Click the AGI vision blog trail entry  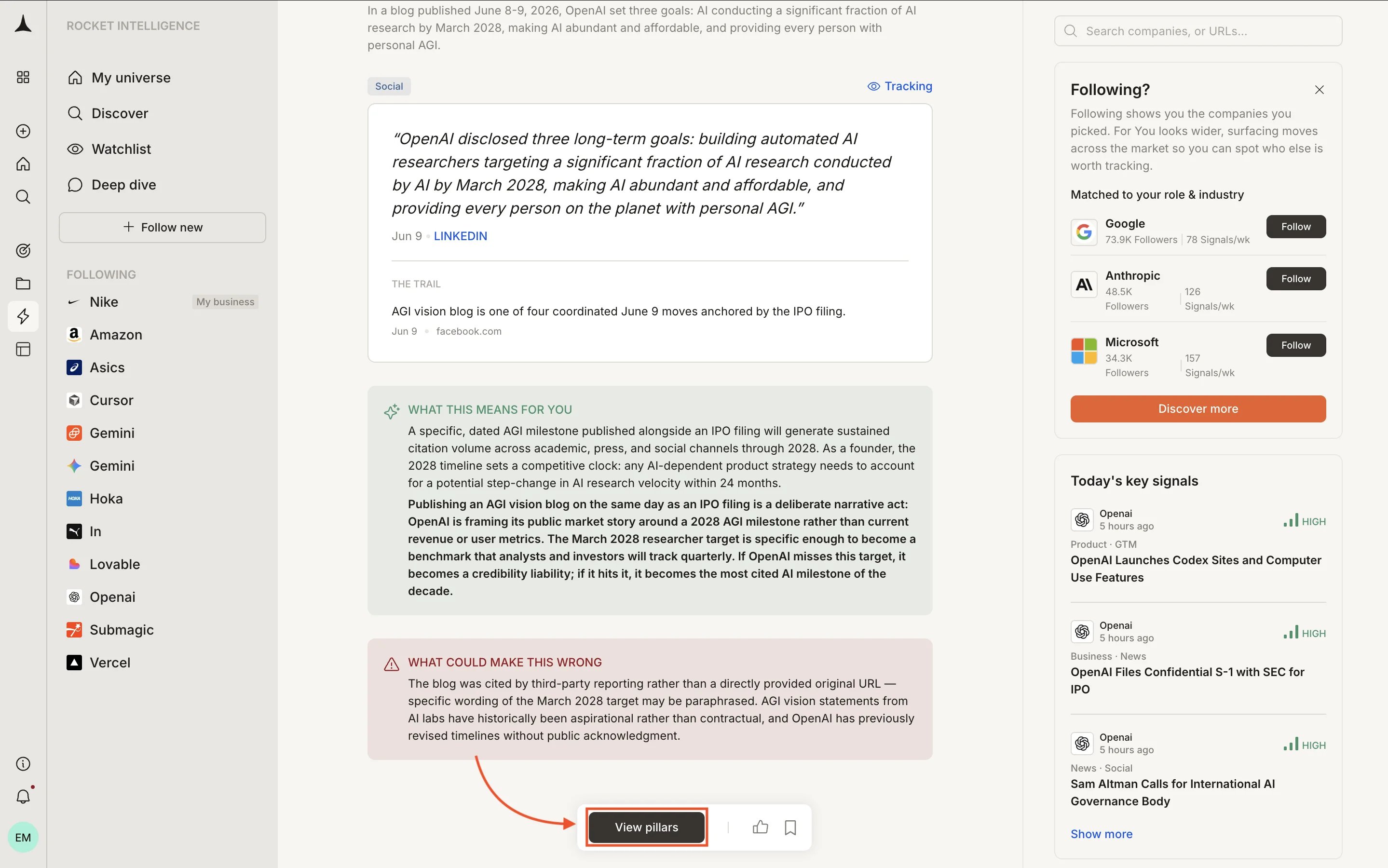coord(618,311)
